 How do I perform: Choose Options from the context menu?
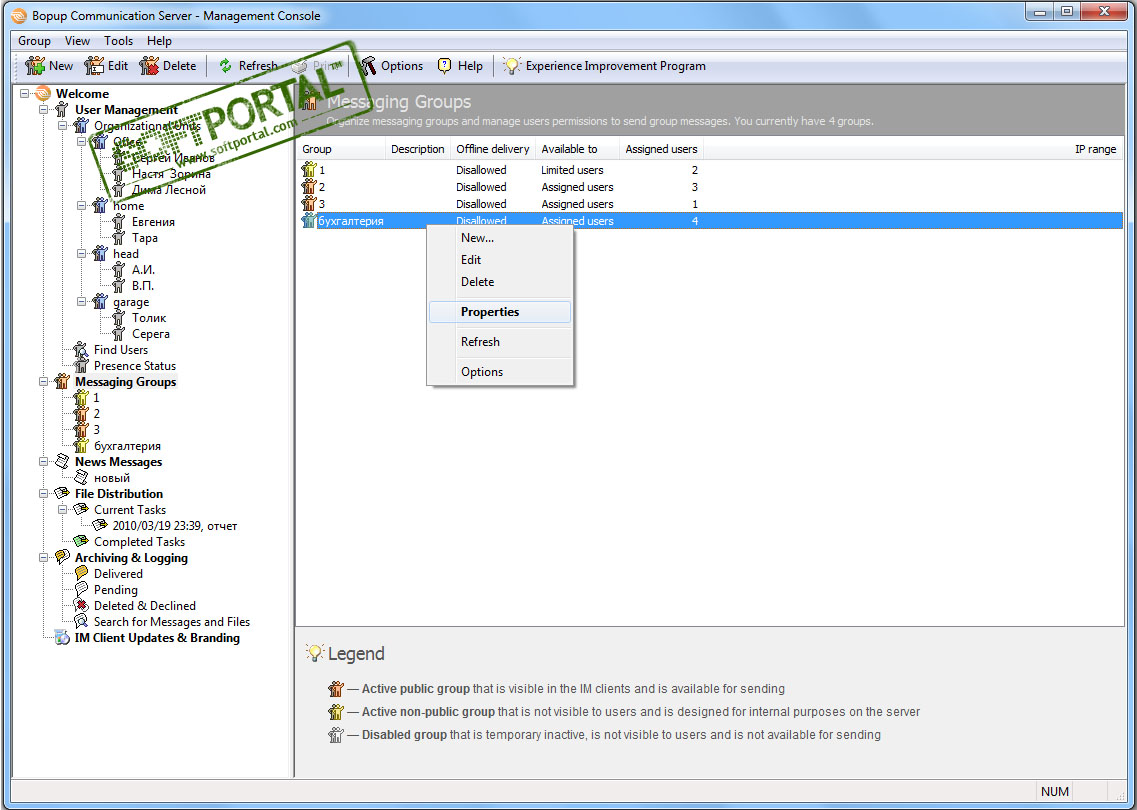click(x=500, y=372)
